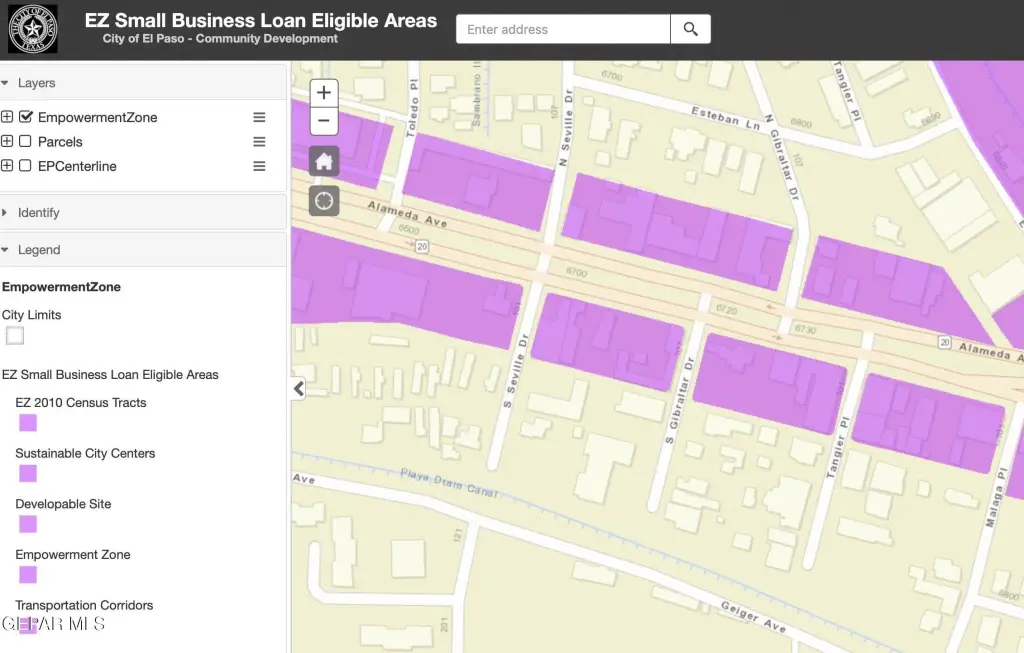Screen dimensions: 1024x653
Task: Open the Identify panel section
Action: 38,213
